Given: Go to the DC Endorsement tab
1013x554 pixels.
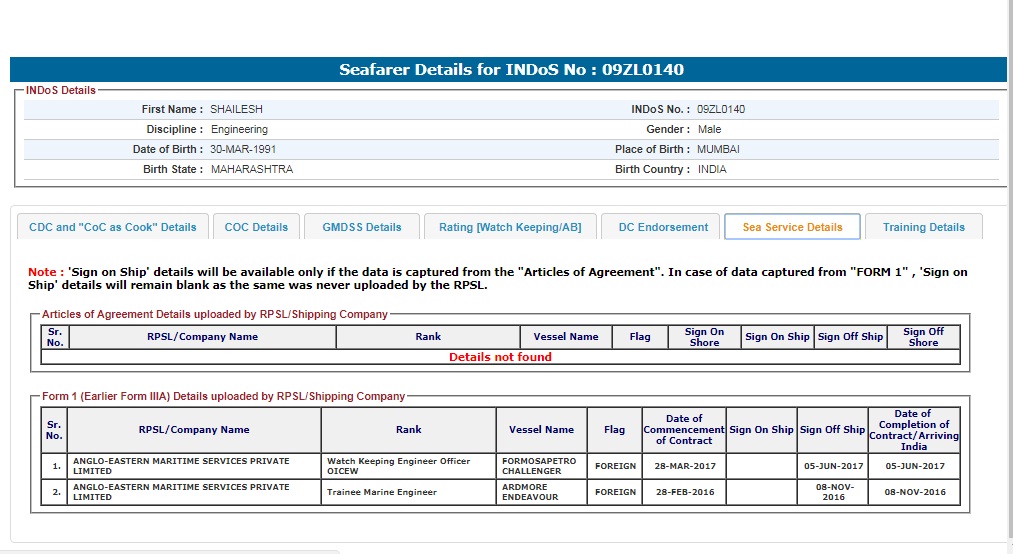Looking at the screenshot, I should pyautogui.click(x=663, y=227).
